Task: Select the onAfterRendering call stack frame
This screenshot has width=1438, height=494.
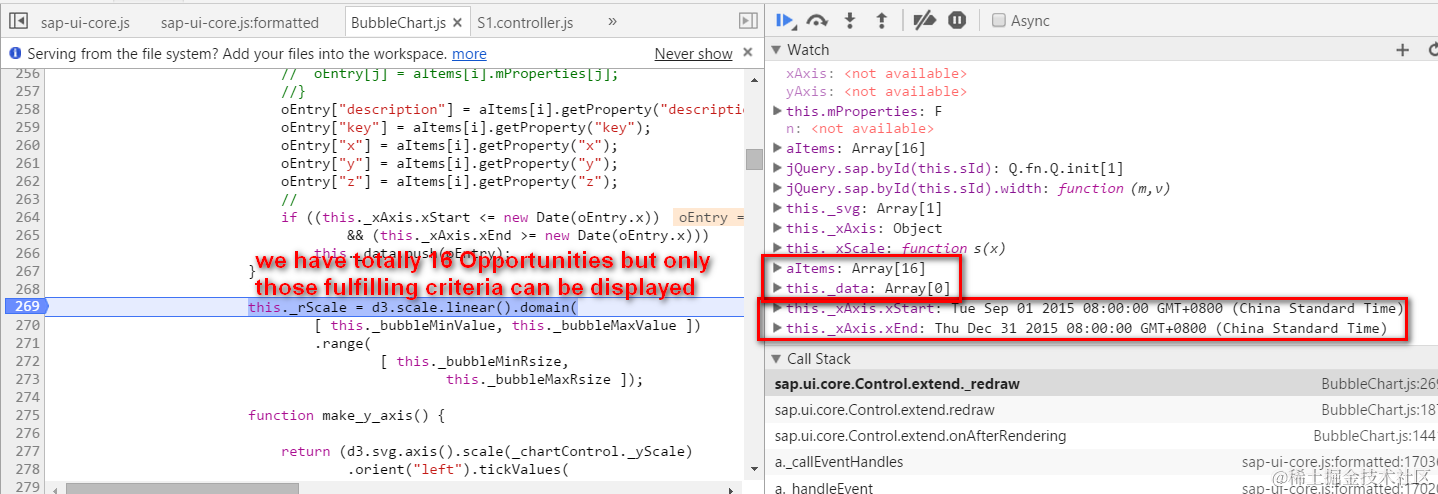Action: [1101, 436]
